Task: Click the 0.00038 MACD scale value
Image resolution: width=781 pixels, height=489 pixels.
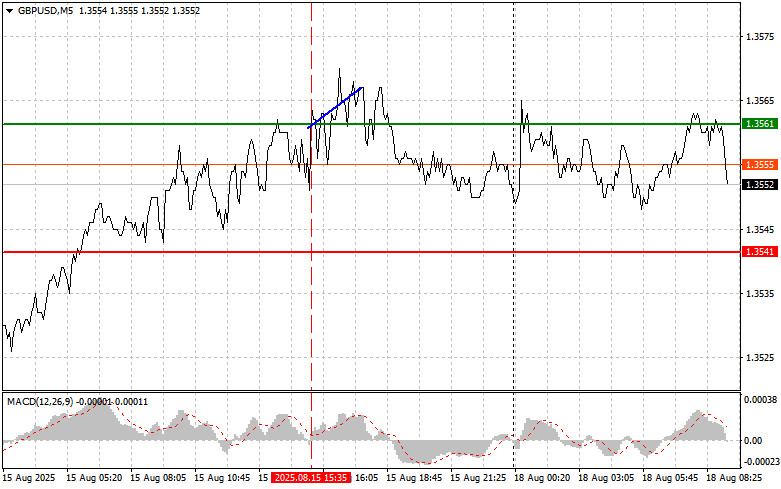Action: 760,399
